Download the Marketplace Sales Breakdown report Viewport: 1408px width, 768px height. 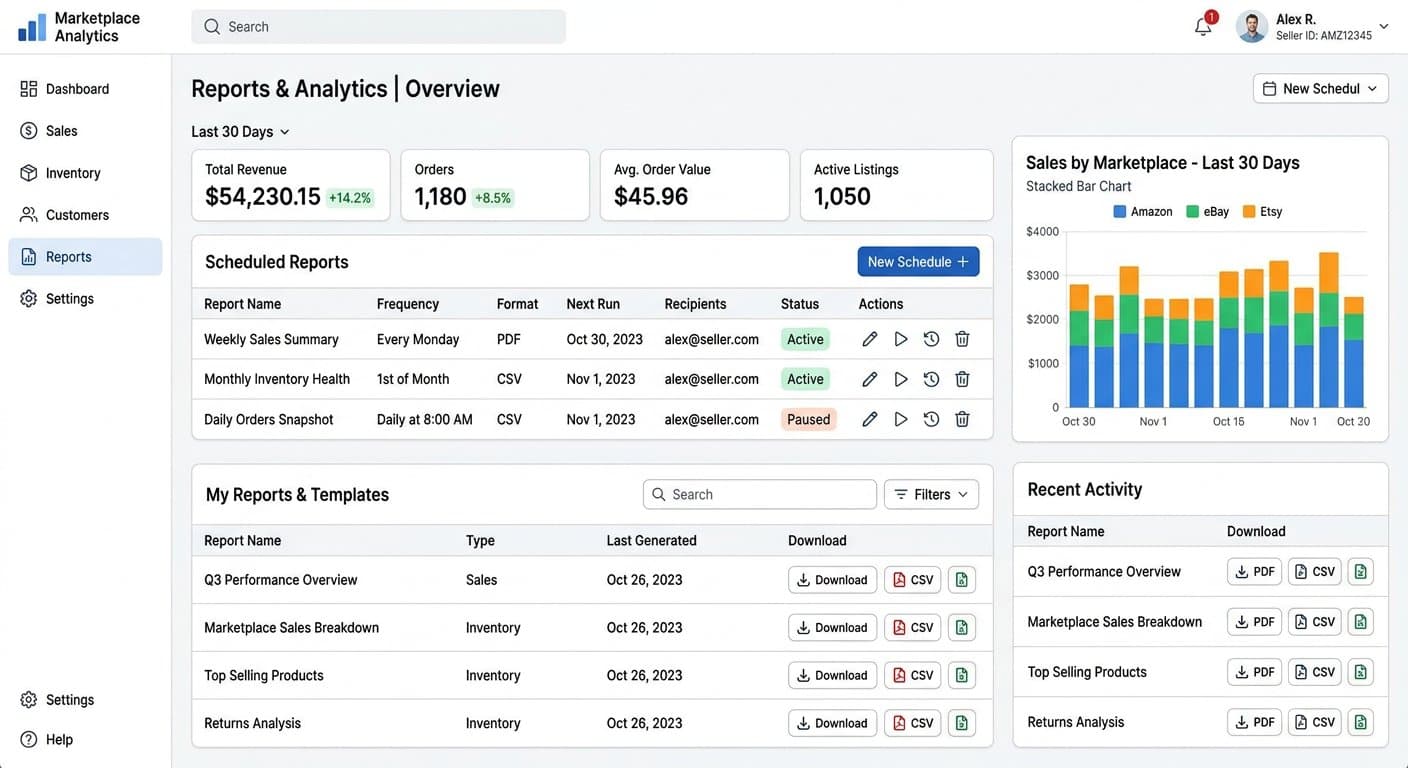point(832,628)
